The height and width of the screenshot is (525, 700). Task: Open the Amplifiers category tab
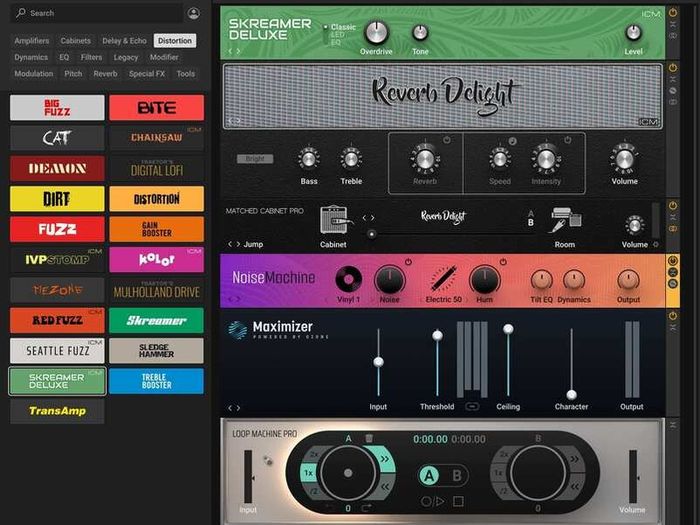[x=32, y=41]
